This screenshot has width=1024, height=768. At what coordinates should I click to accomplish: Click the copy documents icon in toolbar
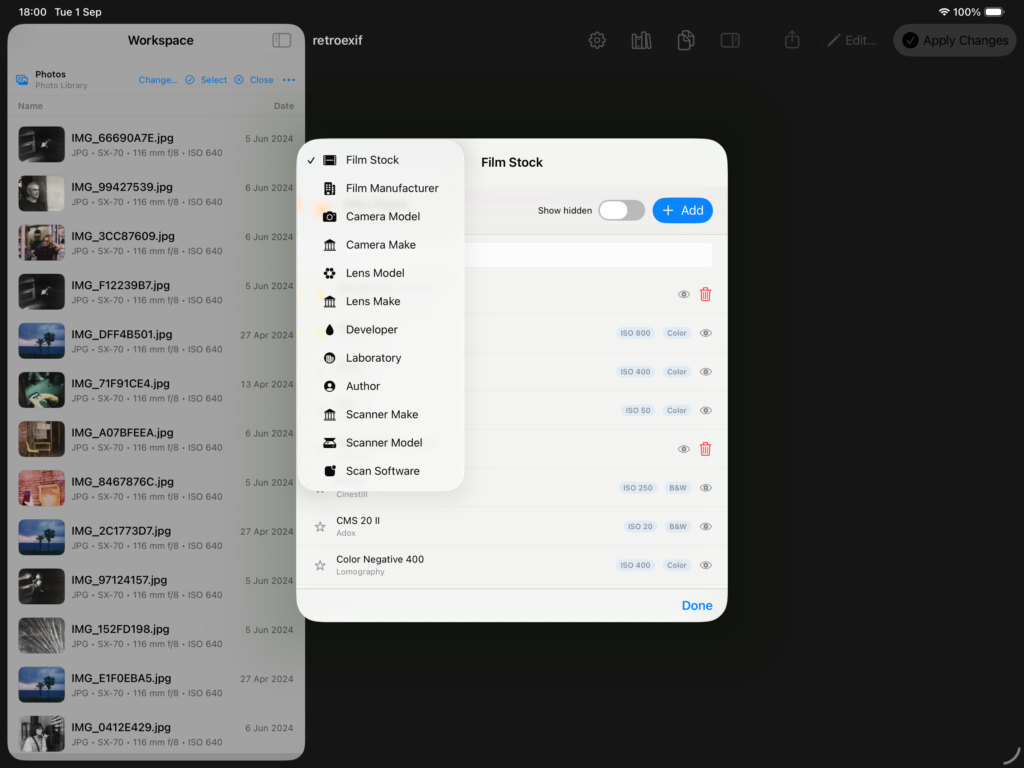point(686,40)
